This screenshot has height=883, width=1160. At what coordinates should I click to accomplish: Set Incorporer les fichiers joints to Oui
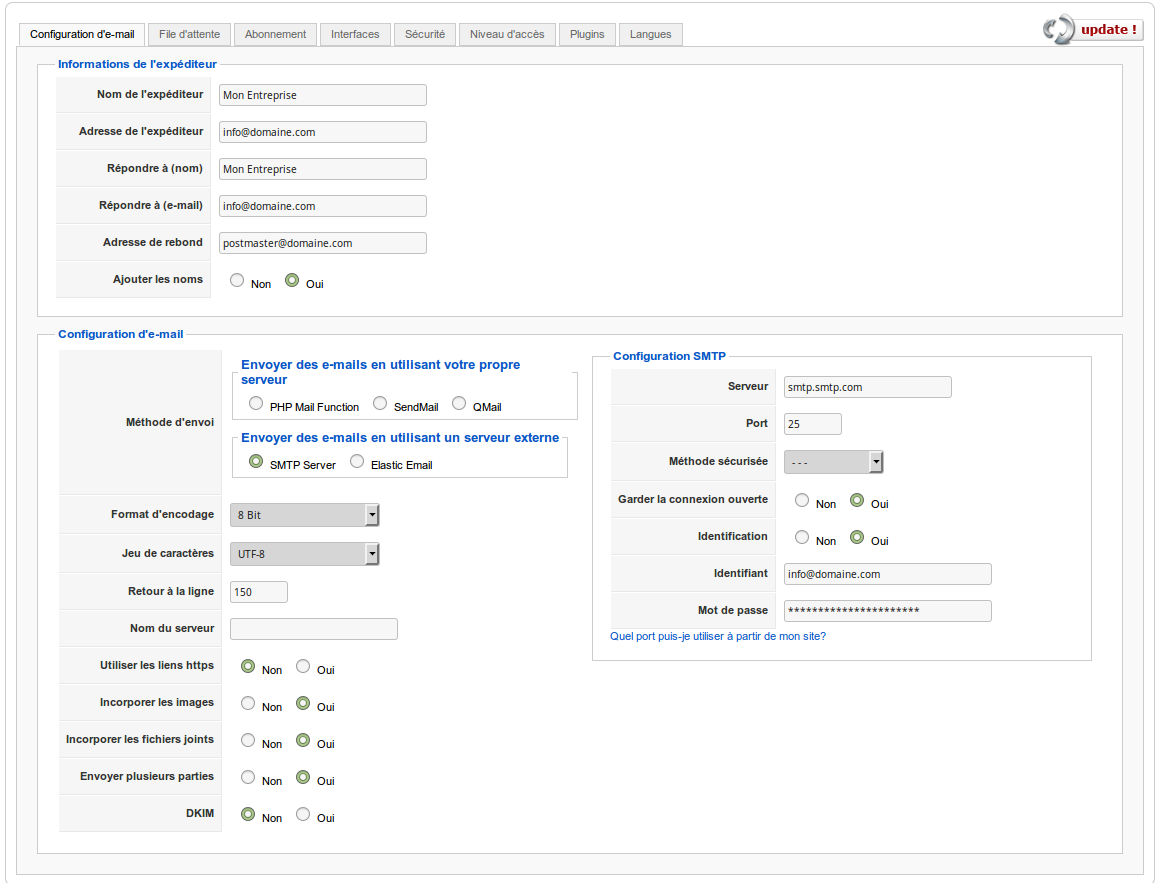tap(303, 740)
